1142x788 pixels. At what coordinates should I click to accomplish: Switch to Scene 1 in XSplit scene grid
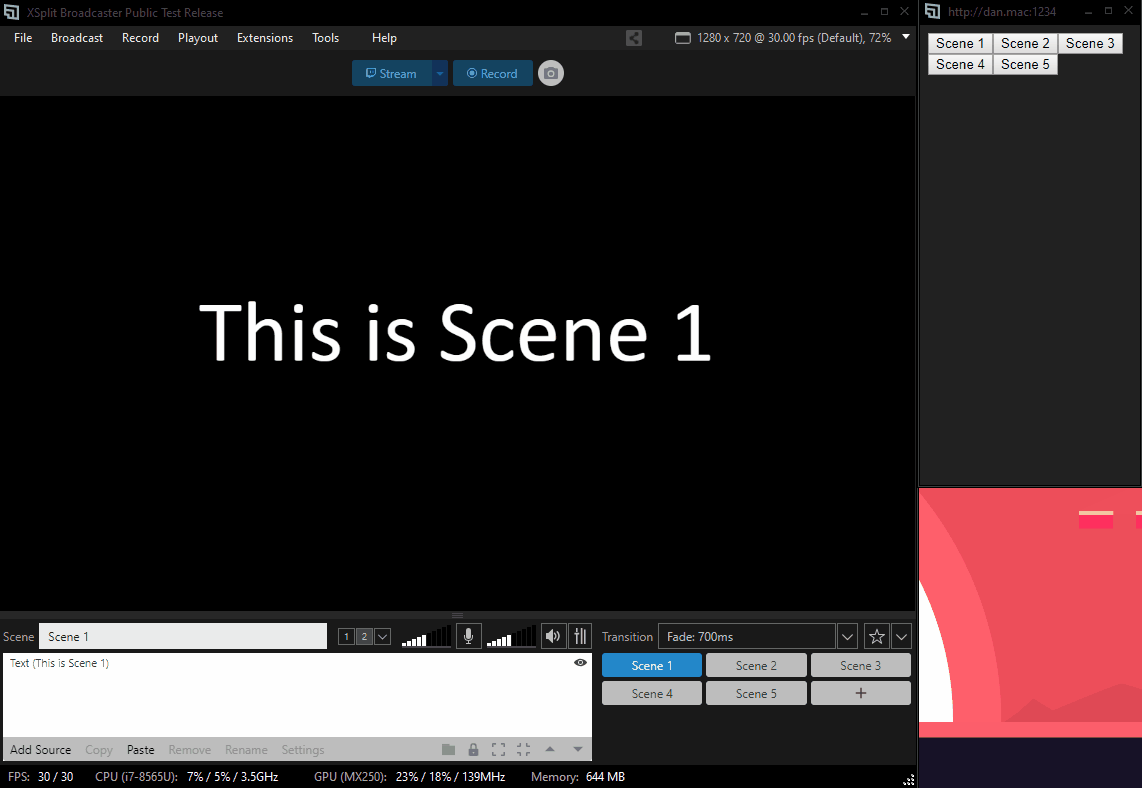(652, 666)
